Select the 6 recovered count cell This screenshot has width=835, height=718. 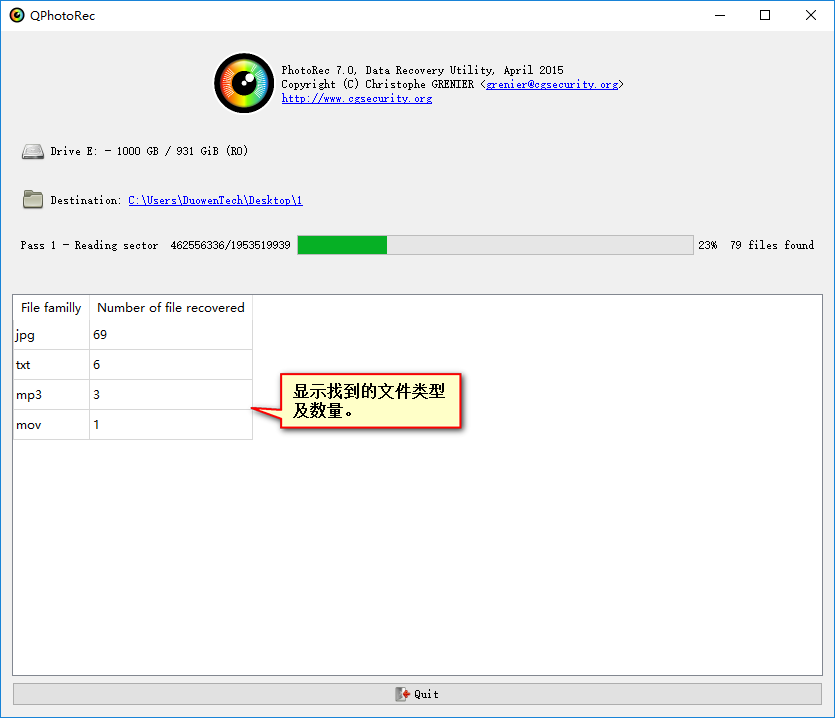coord(171,365)
